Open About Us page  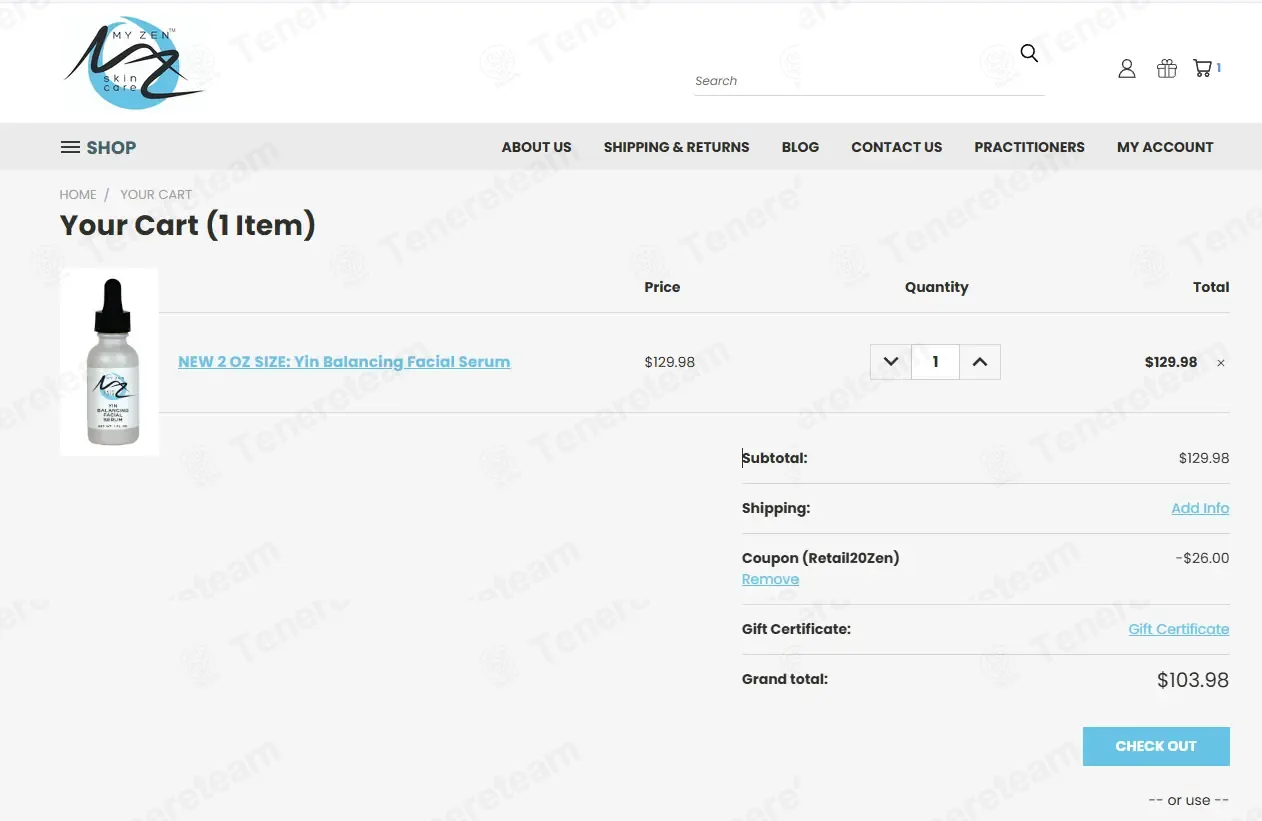pyautogui.click(x=537, y=147)
